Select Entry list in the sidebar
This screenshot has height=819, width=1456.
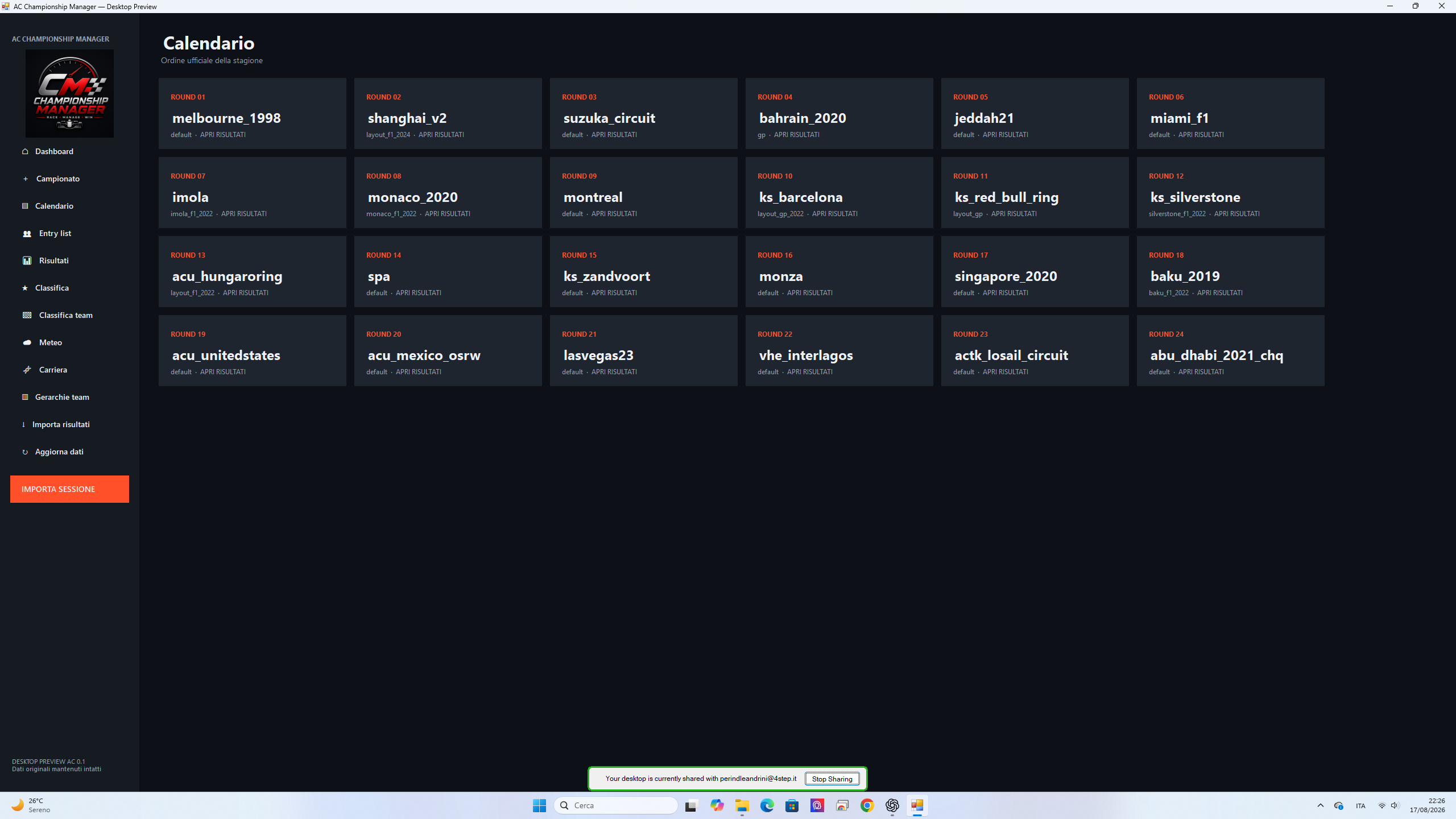55,233
